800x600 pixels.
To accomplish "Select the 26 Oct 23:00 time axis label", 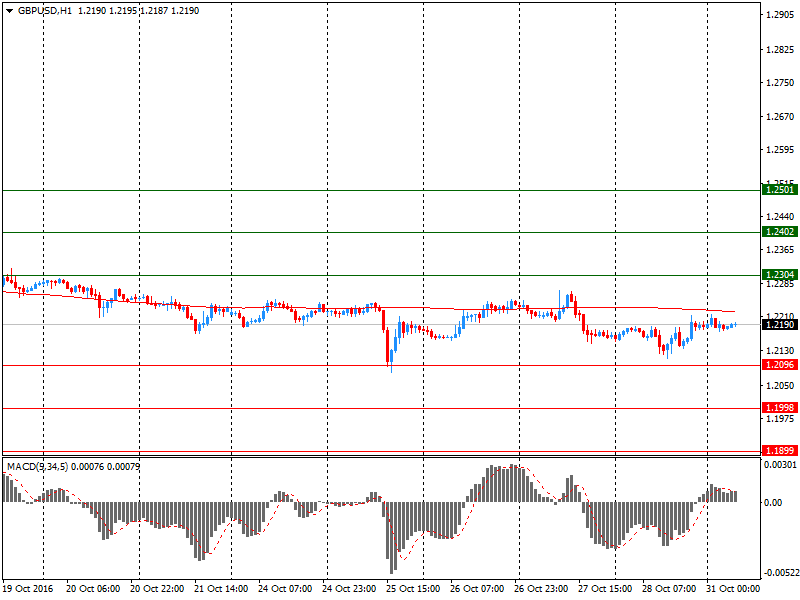I will pos(541,588).
